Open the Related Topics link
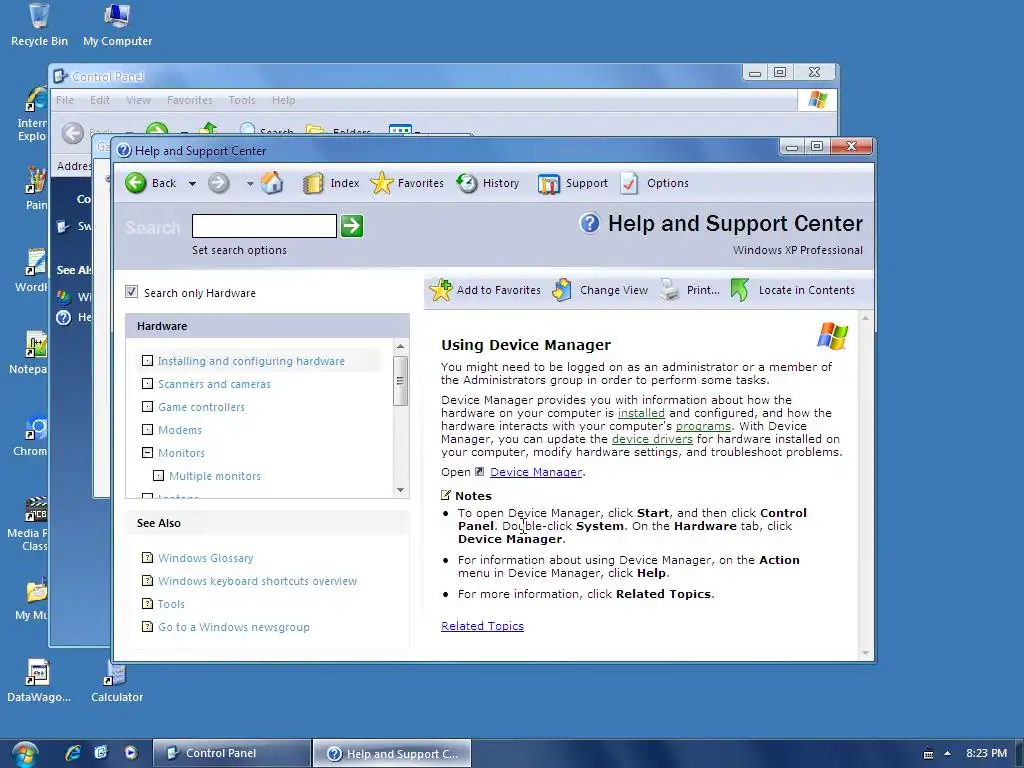The width and height of the screenshot is (1024, 768). pos(483,626)
